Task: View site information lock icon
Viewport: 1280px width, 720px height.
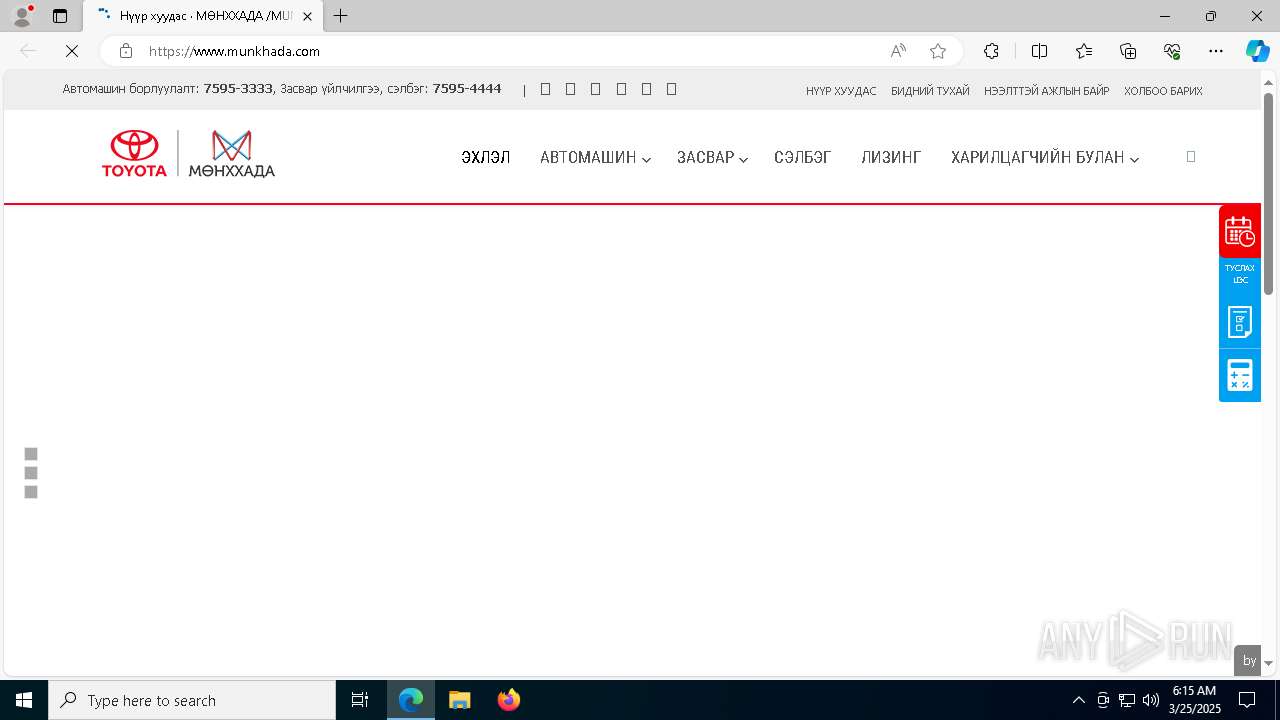Action: 126,51
